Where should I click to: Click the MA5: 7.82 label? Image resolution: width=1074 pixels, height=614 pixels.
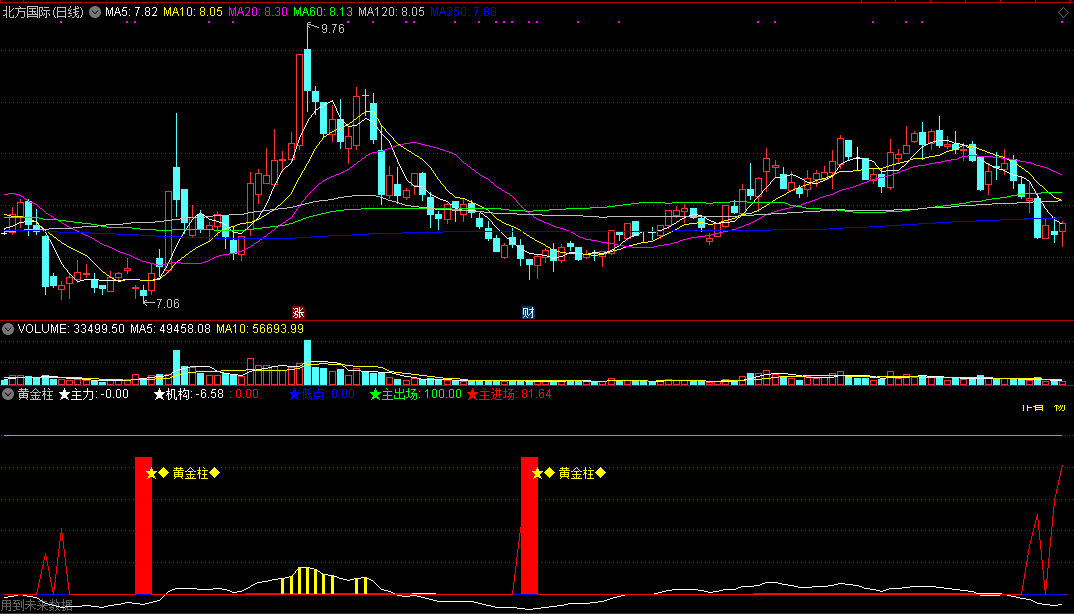(x=132, y=12)
